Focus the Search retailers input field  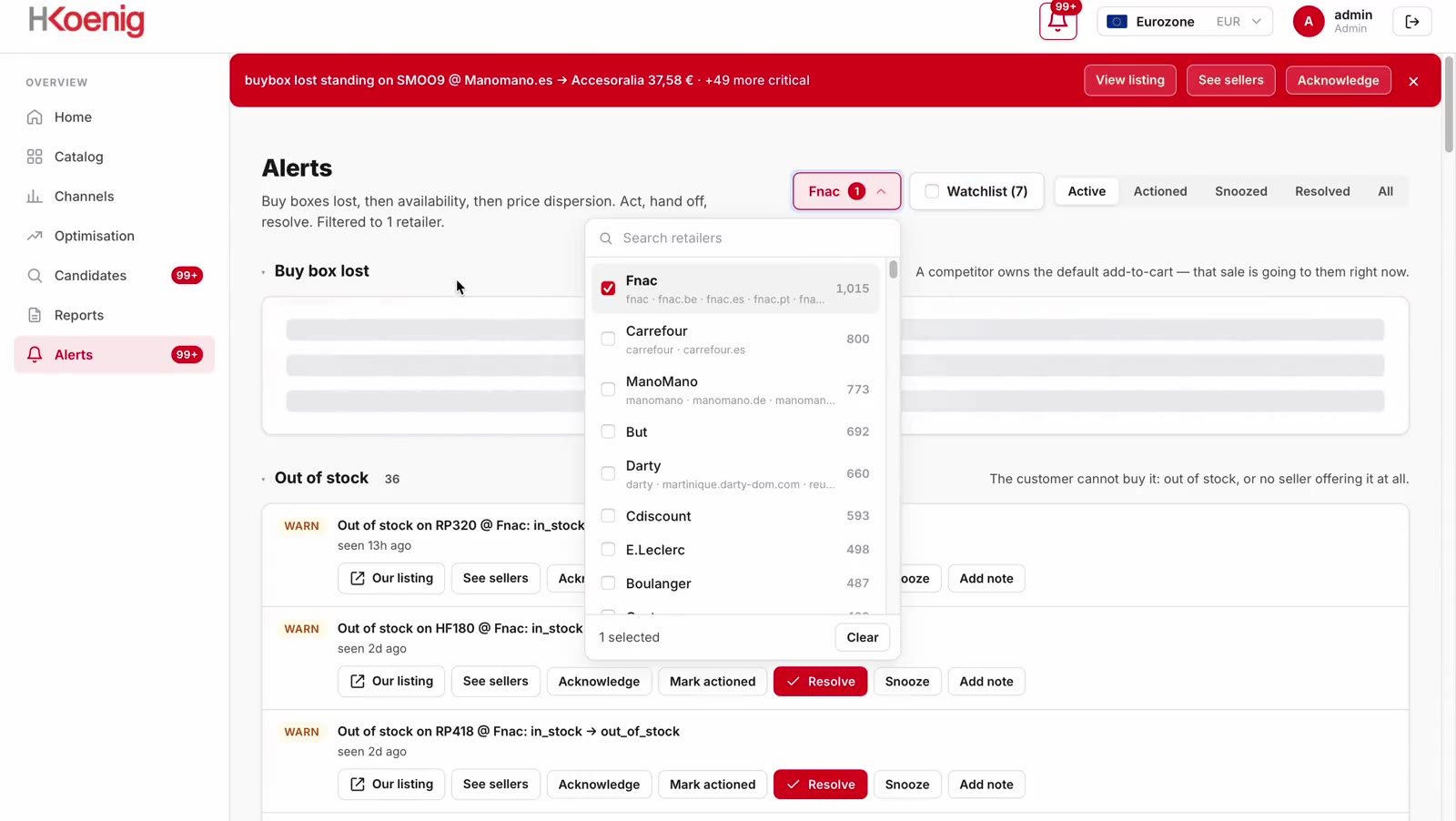[743, 238]
